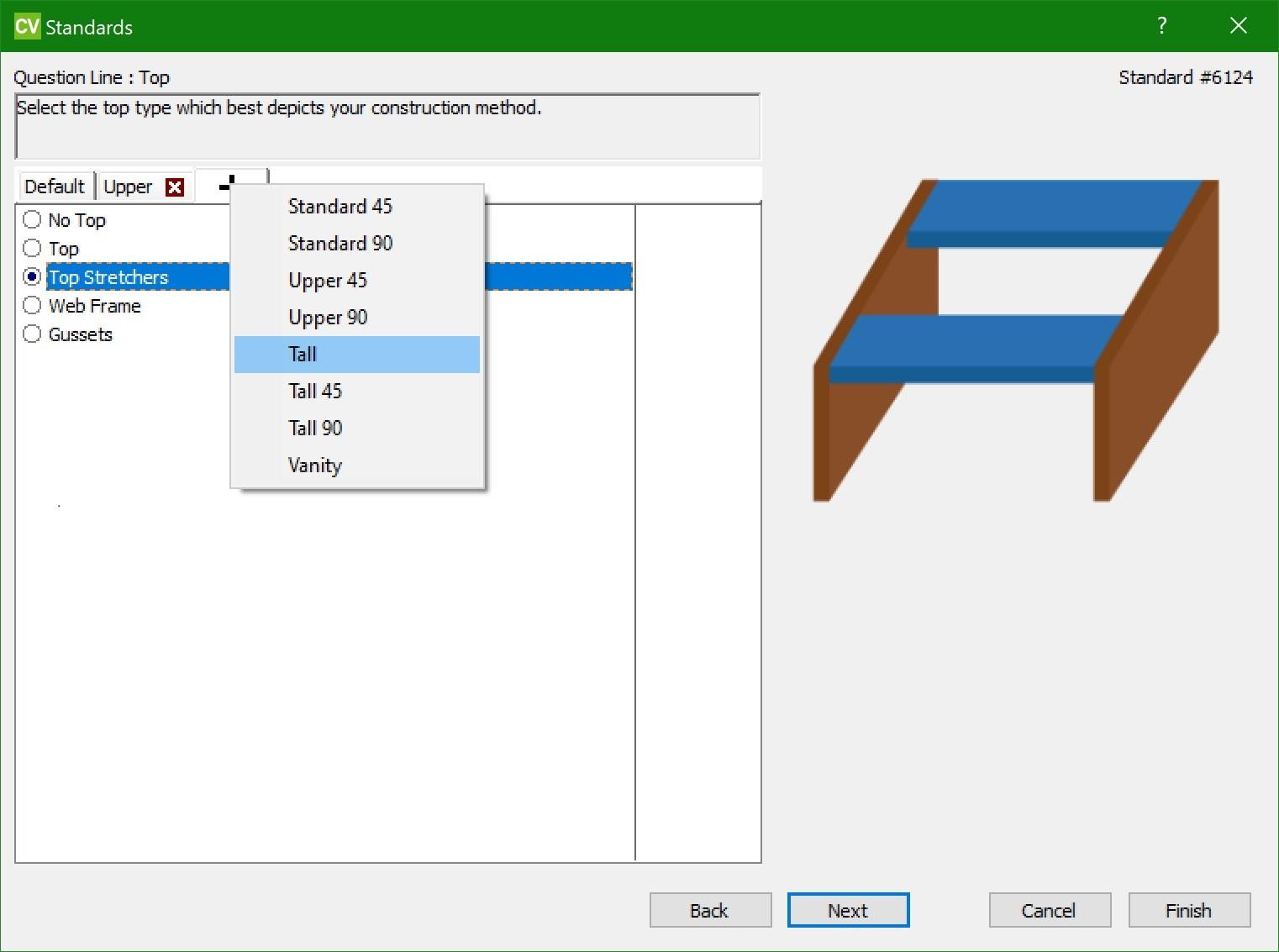The width and height of the screenshot is (1279, 952).
Task: Select the Gussets radio option
Action: [32, 334]
